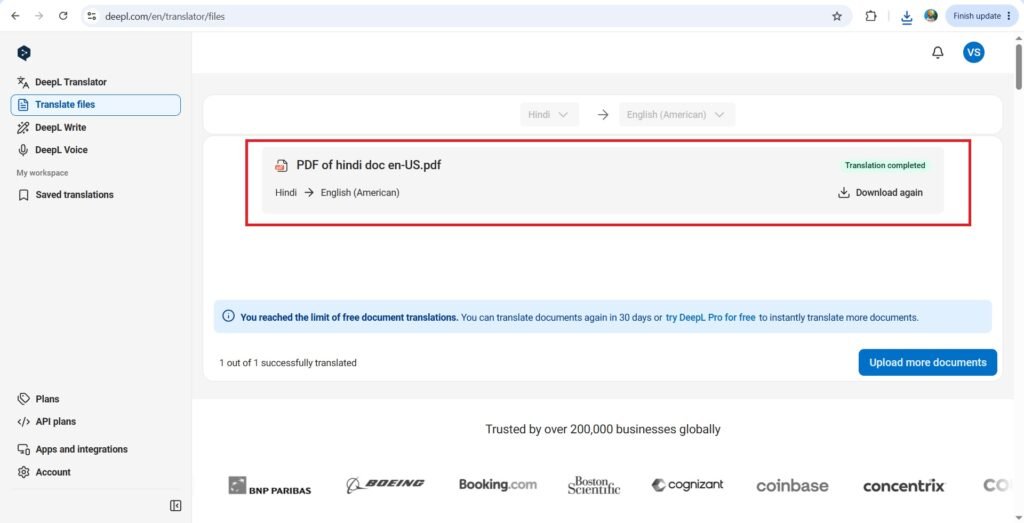Bookmark this page with the star icon
The height and width of the screenshot is (523, 1024).
point(837,16)
